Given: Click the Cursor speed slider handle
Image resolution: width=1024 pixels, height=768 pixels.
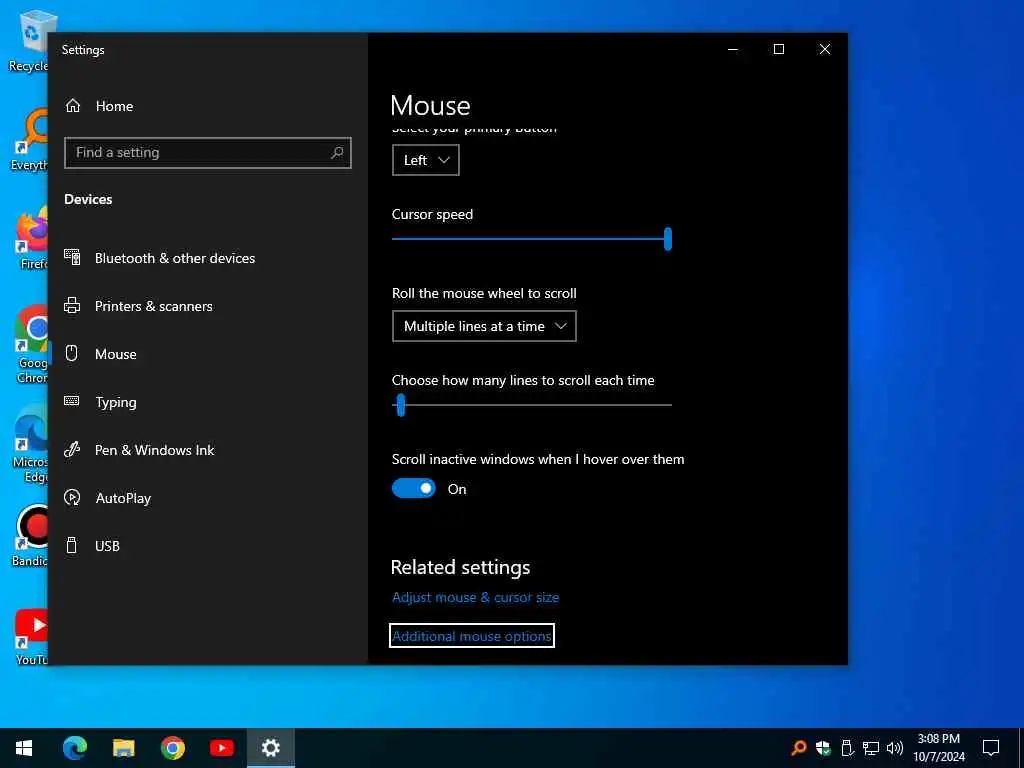Looking at the screenshot, I should (x=667, y=239).
